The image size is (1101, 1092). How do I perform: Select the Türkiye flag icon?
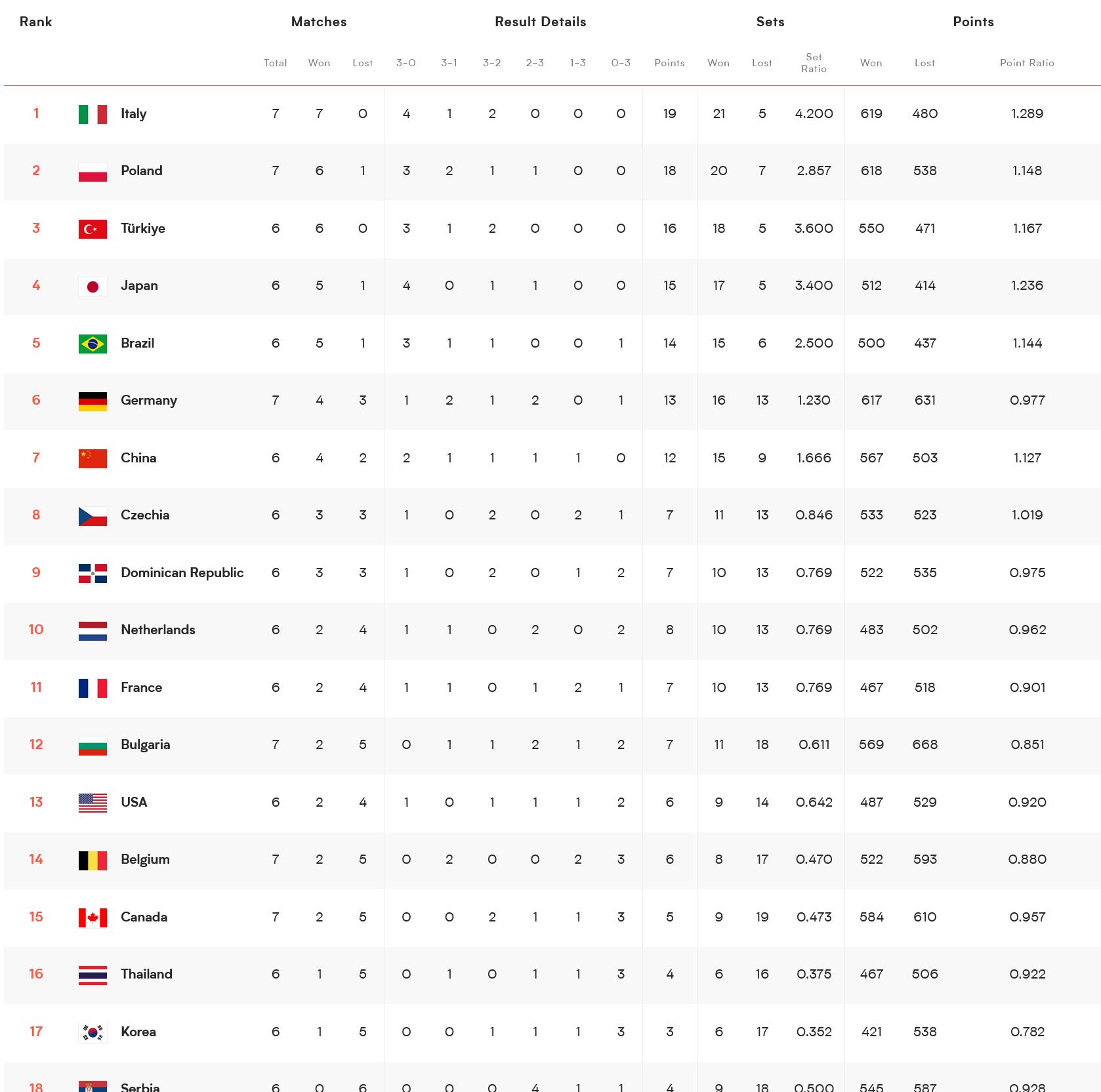pyautogui.click(x=93, y=229)
